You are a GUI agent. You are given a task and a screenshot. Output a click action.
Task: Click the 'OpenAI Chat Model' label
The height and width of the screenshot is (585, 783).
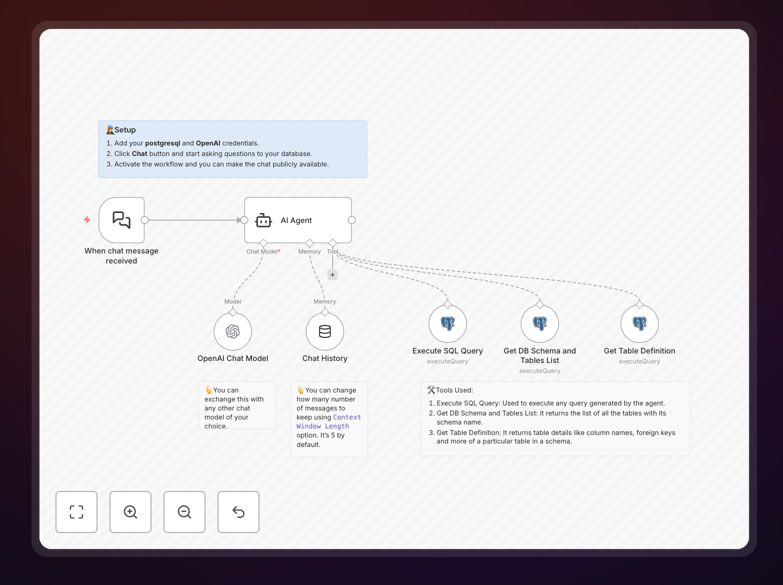point(233,358)
